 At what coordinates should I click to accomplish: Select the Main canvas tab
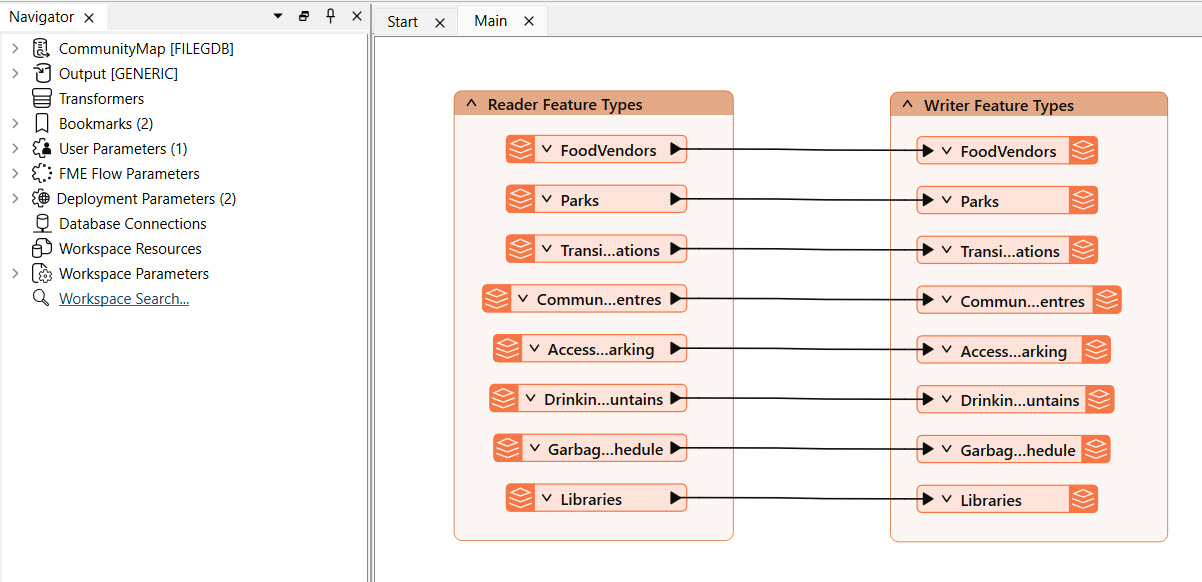tap(490, 21)
